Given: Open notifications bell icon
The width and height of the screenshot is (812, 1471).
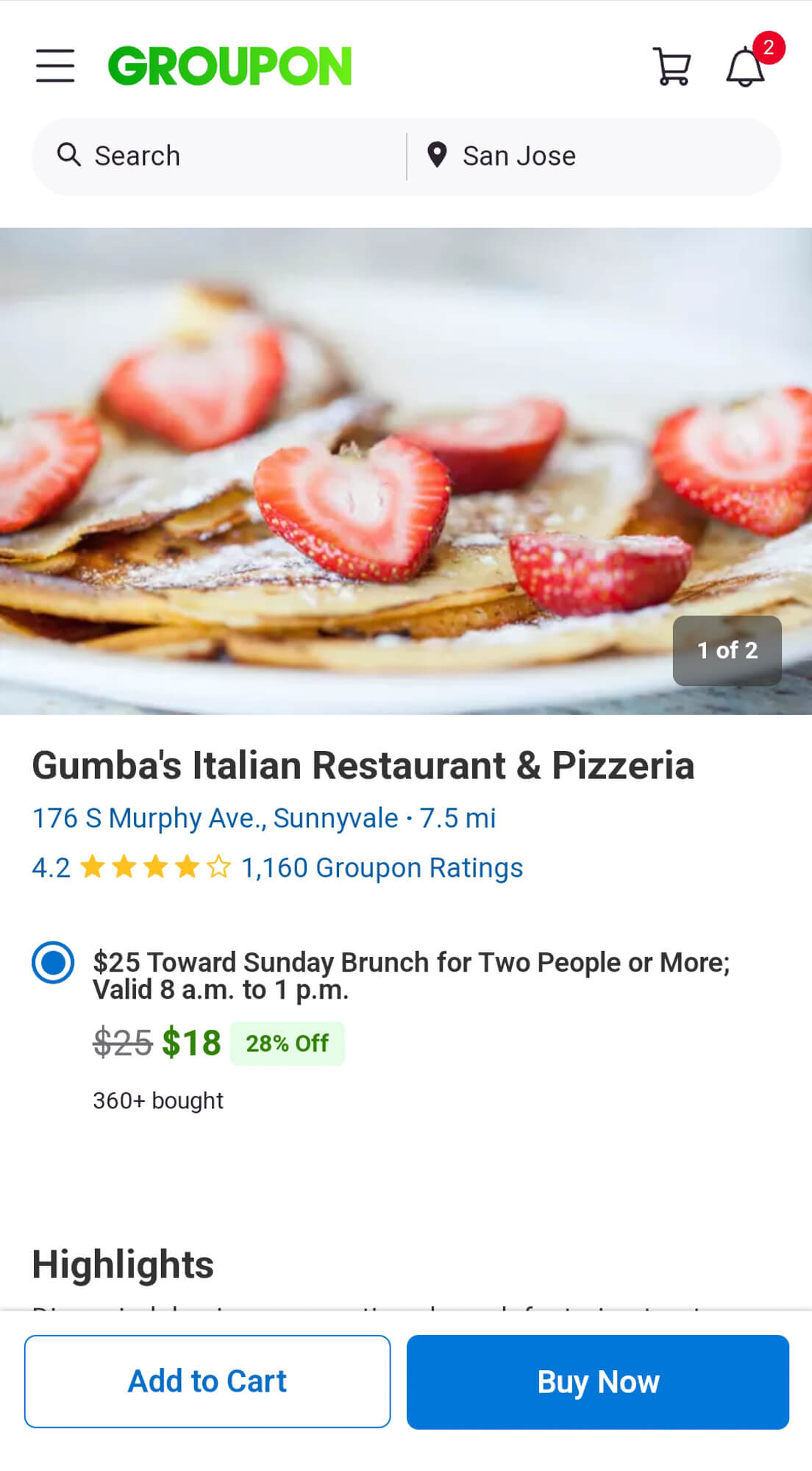Looking at the screenshot, I should (745, 68).
